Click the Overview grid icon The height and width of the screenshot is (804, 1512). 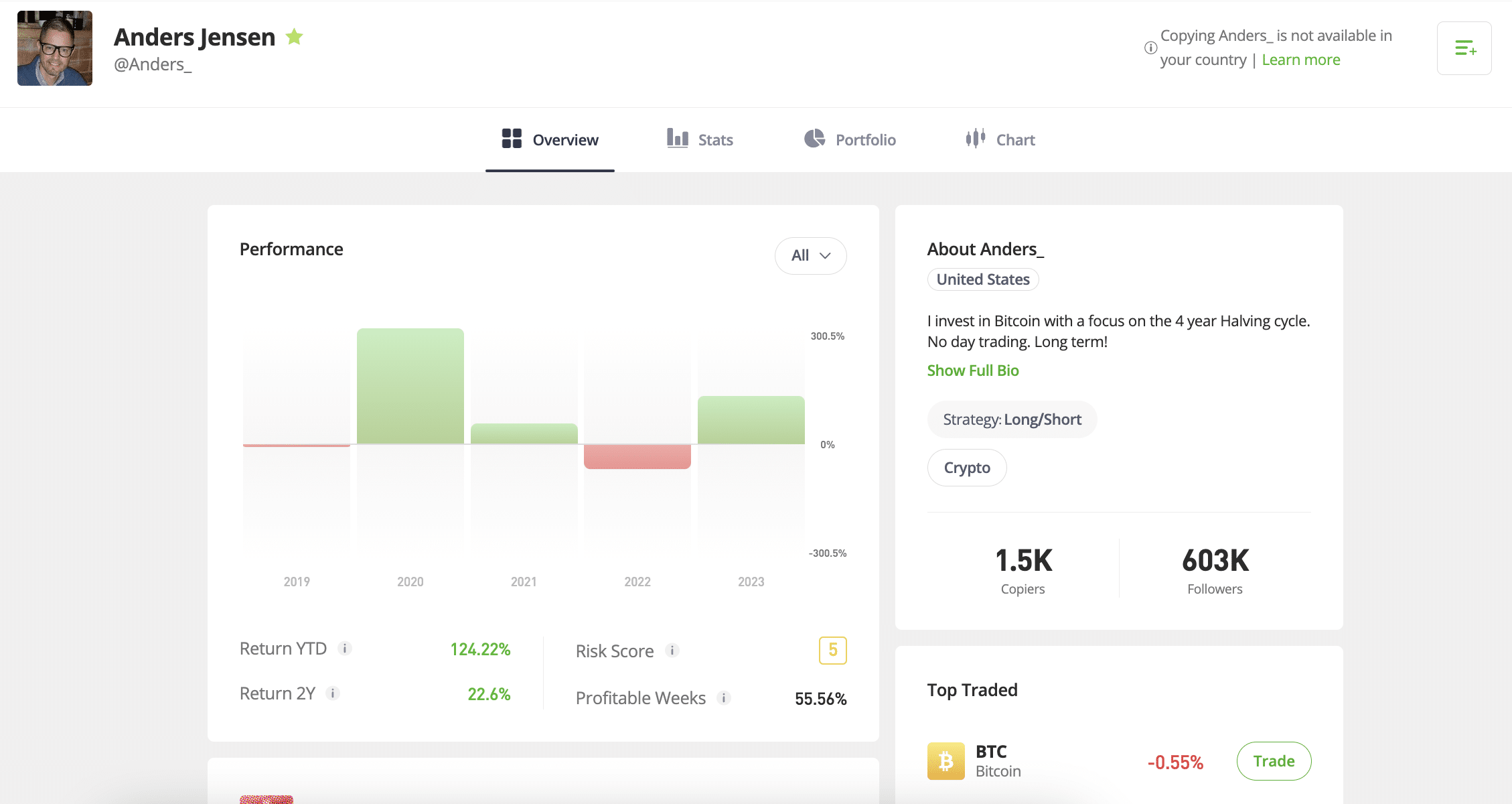click(x=512, y=139)
